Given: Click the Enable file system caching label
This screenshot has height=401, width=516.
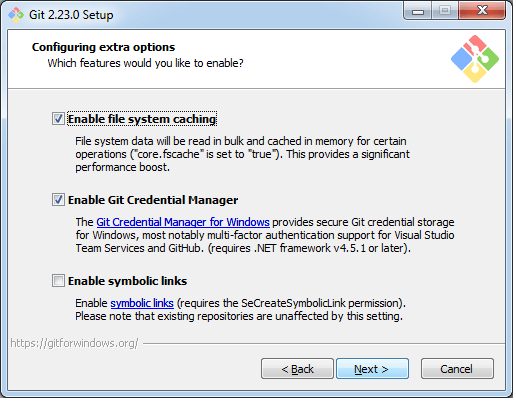Looking at the screenshot, I should pyautogui.click(x=142, y=119).
